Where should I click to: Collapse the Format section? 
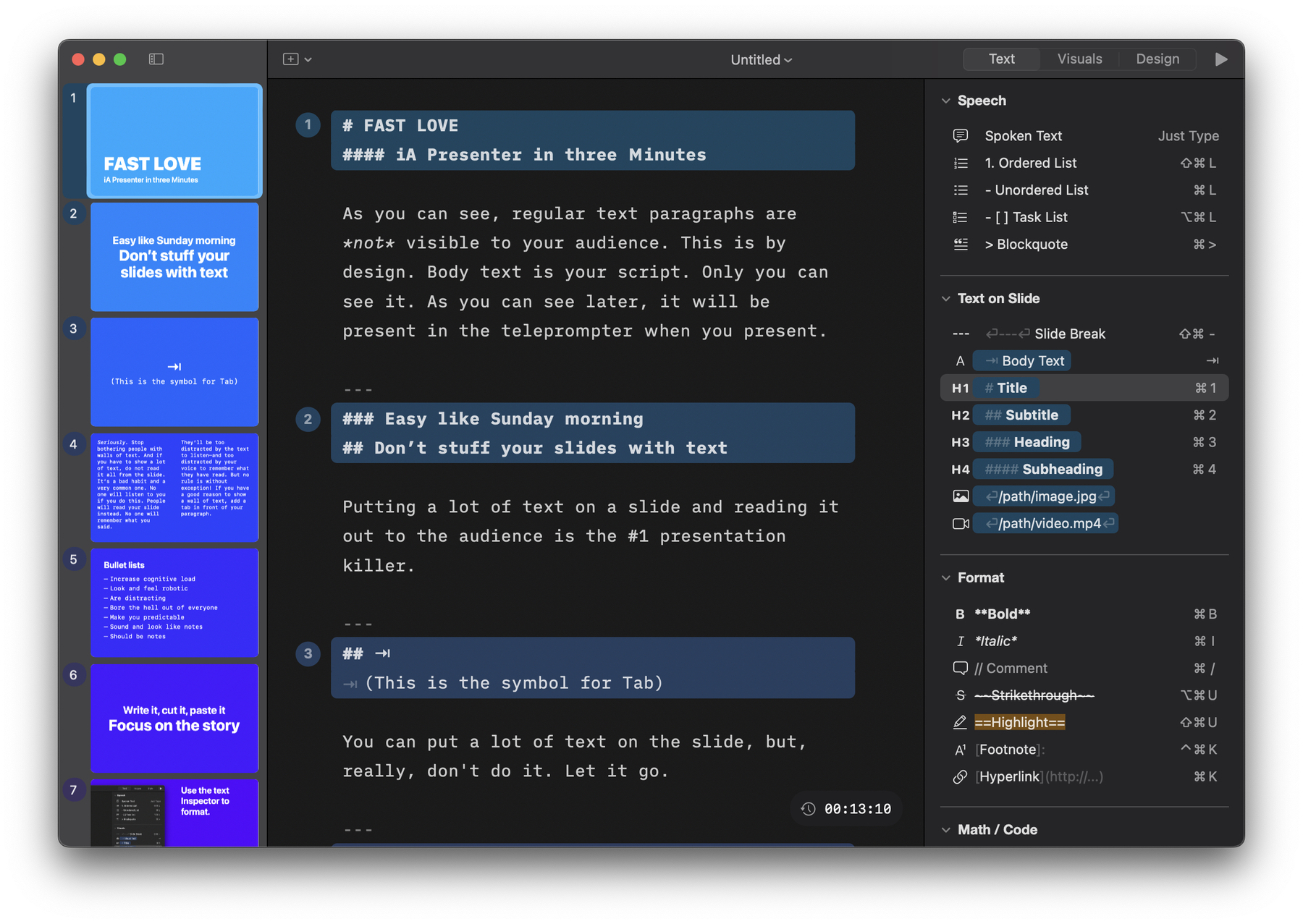point(946,578)
